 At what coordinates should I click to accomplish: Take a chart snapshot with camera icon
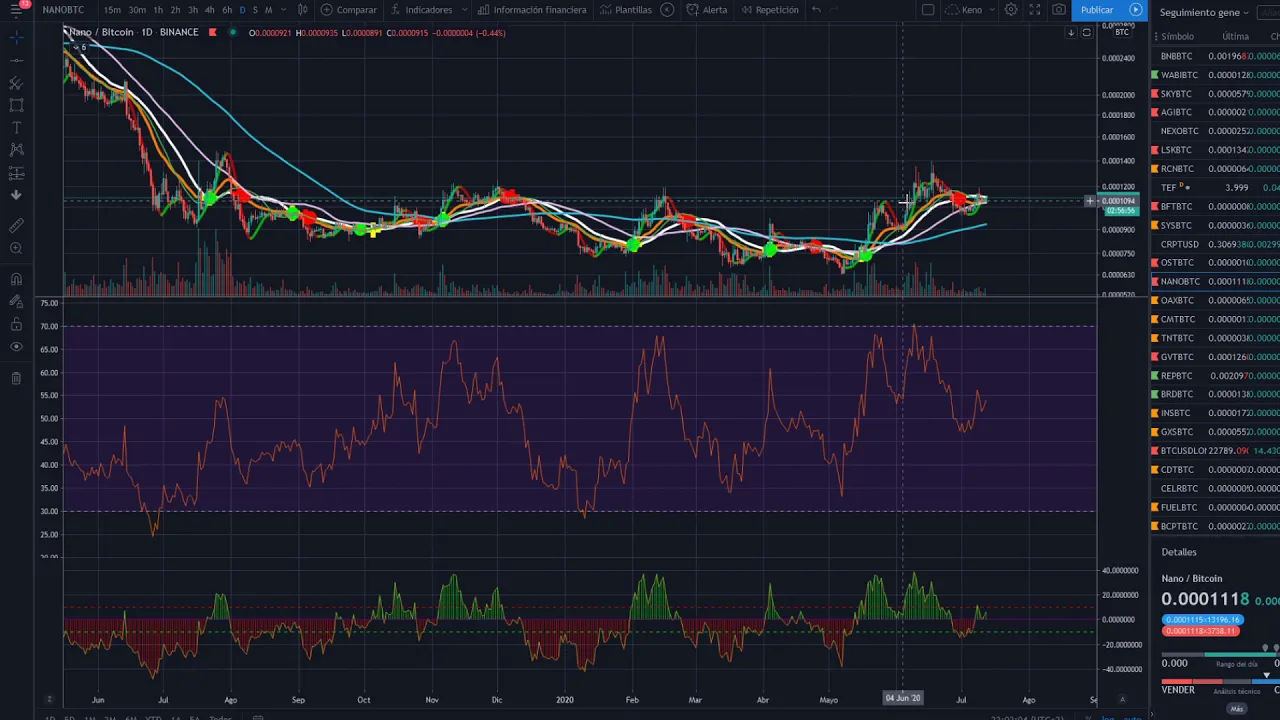coord(1059,10)
